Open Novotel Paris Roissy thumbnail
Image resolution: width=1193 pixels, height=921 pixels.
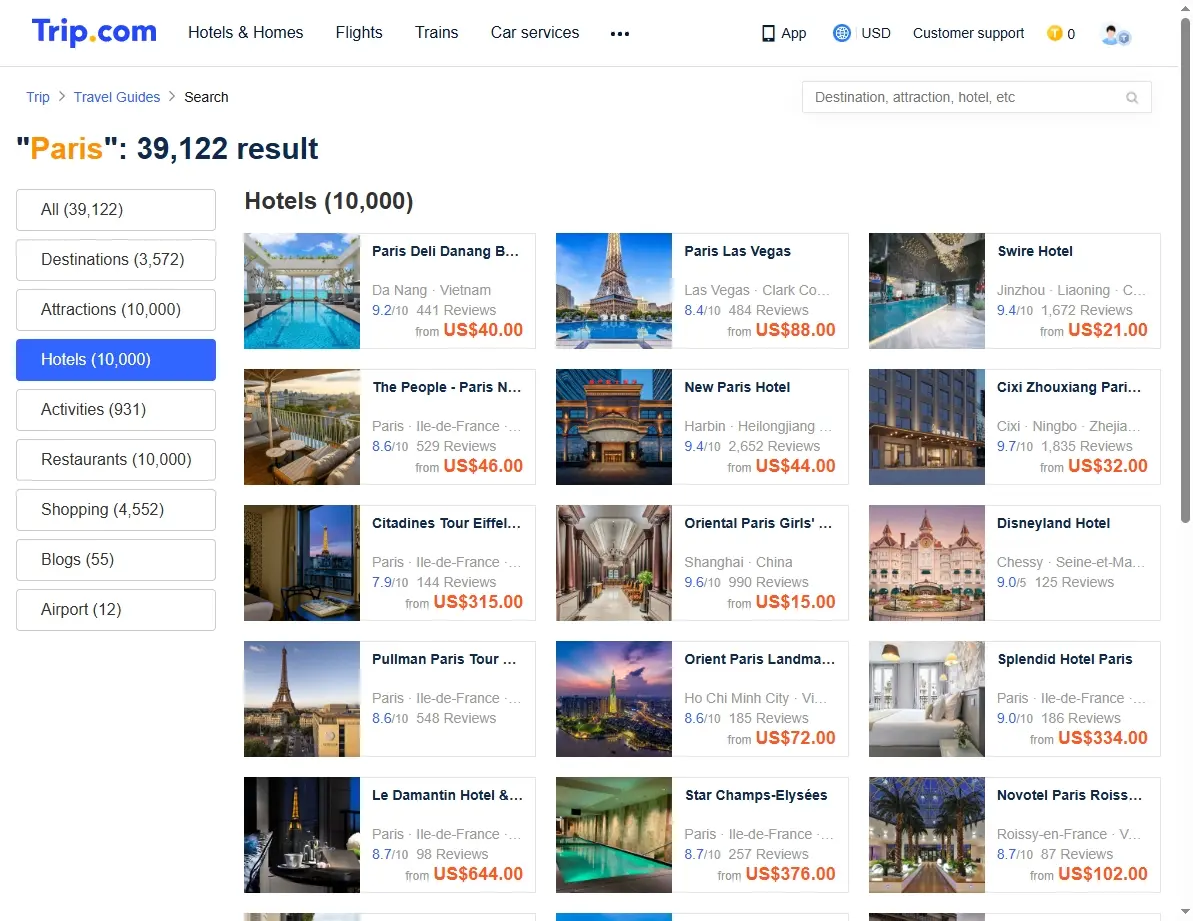(927, 835)
